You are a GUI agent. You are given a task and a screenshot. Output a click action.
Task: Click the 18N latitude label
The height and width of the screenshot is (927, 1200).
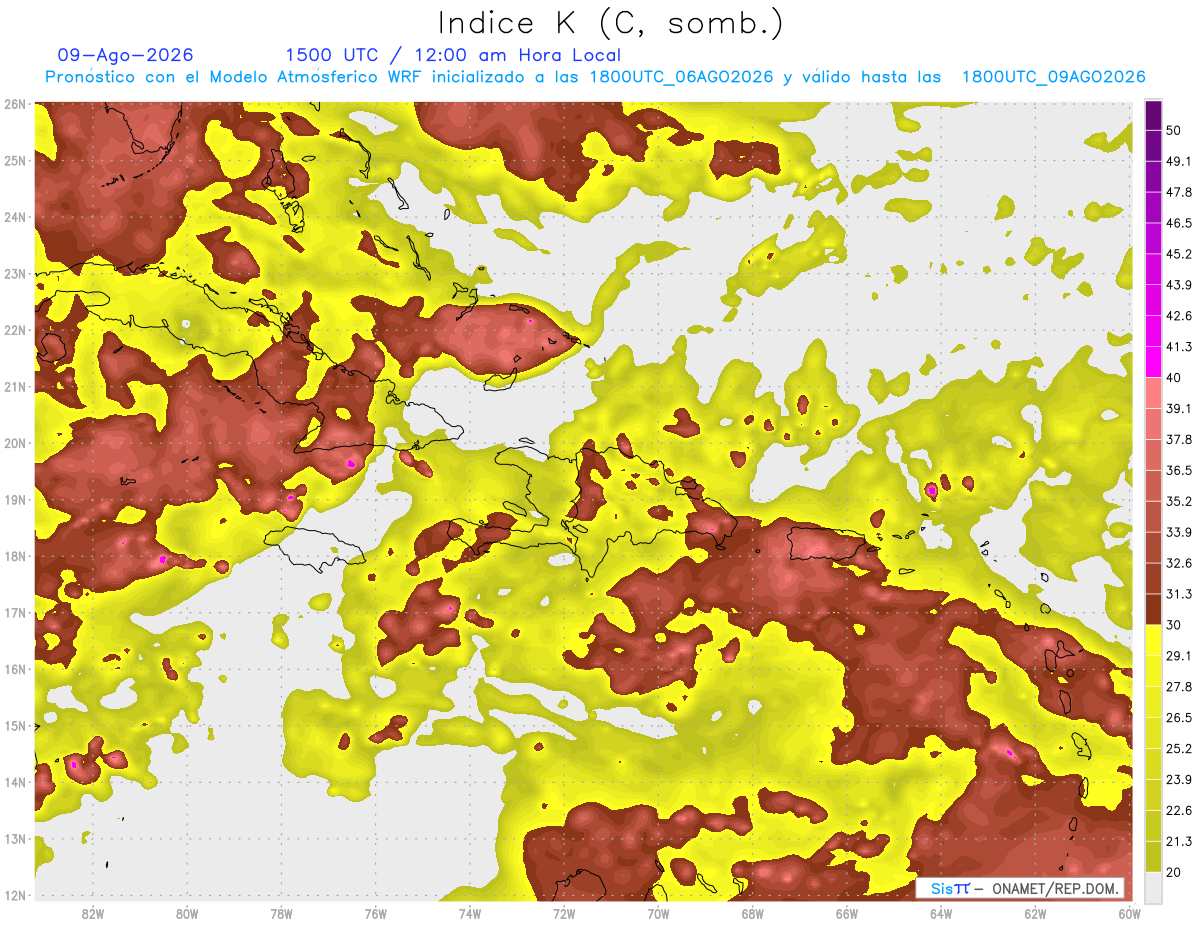point(14,556)
